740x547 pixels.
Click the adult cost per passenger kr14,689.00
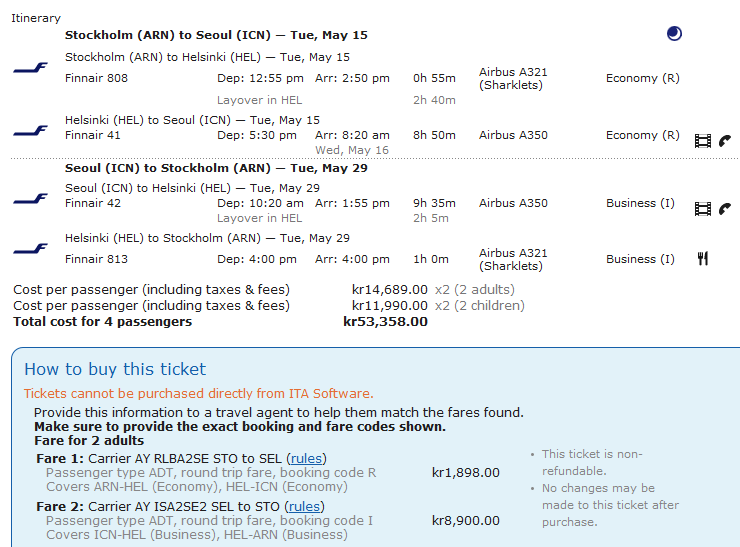tap(389, 290)
